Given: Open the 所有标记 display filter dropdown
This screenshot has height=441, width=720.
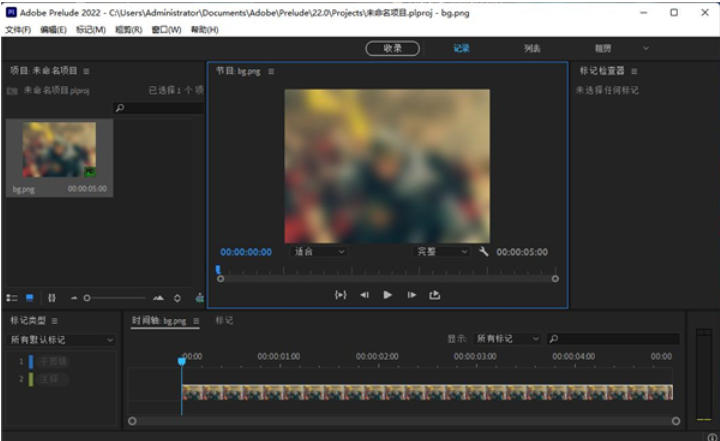Looking at the screenshot, I should pos(508,339).
